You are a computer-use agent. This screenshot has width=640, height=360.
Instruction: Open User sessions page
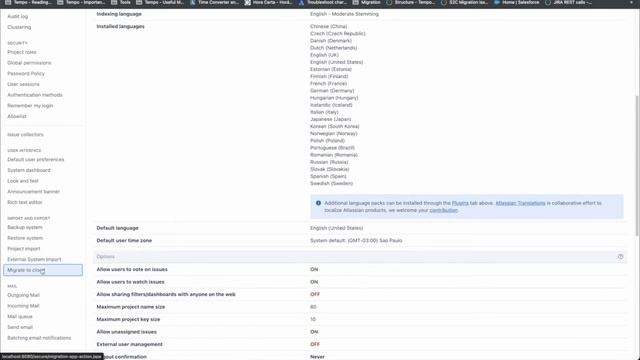(23, 84)
